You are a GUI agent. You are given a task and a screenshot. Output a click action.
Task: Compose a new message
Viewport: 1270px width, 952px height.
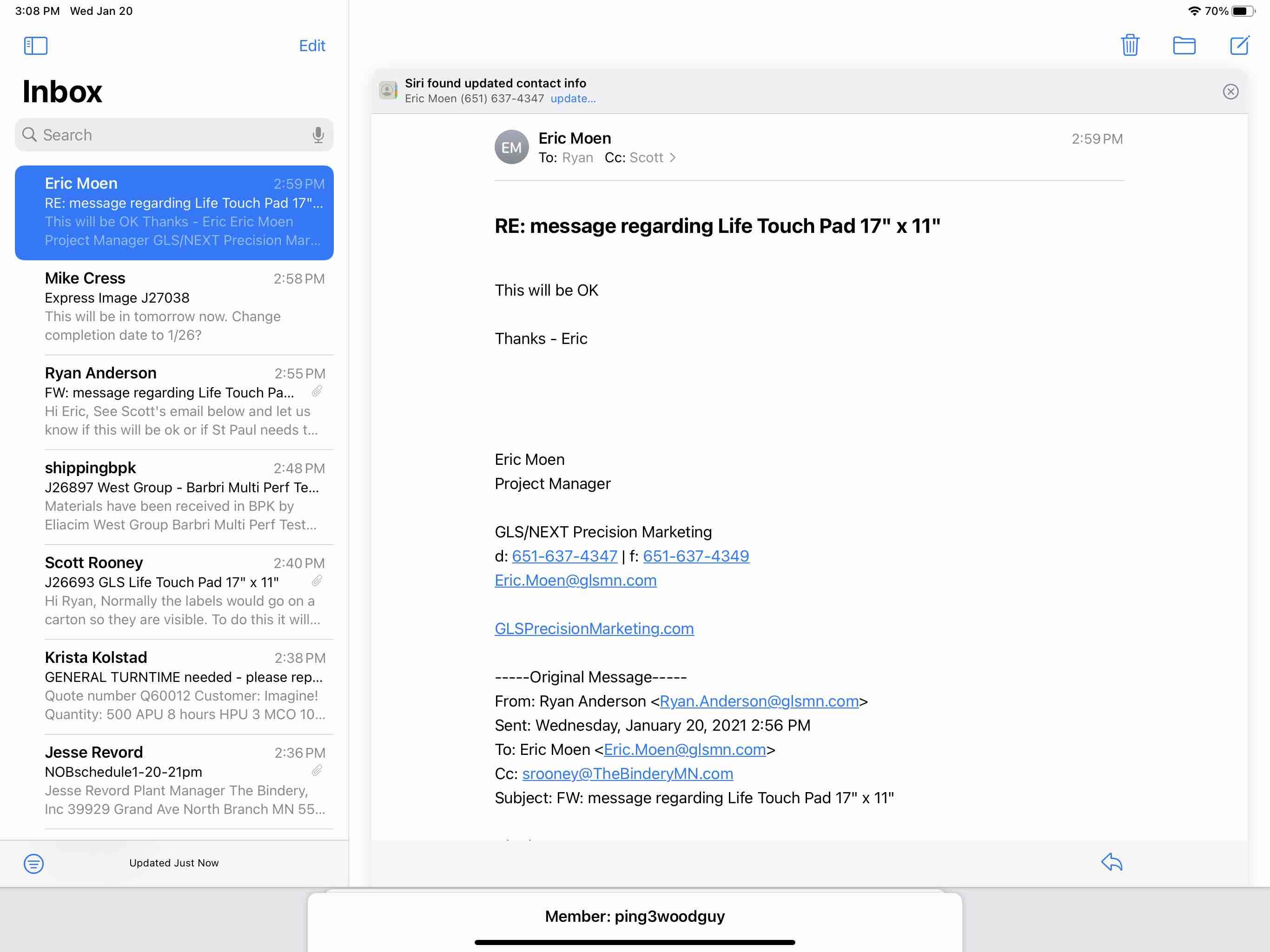[x=1239, y=46]
